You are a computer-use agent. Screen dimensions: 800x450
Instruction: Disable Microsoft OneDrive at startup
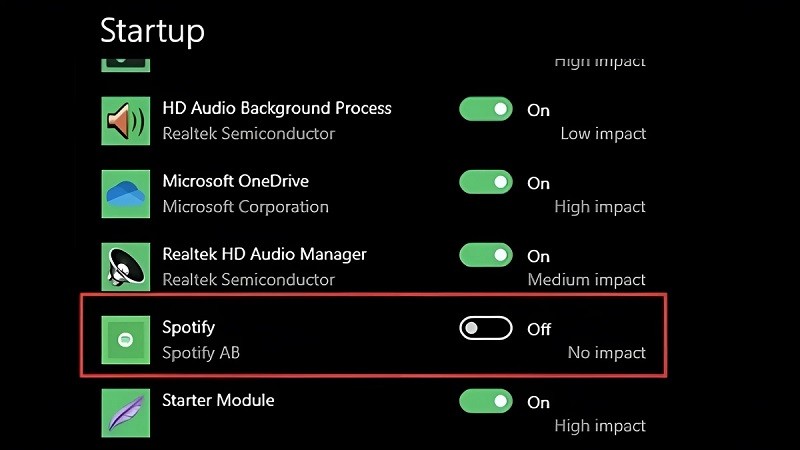[x=486, y=182]
